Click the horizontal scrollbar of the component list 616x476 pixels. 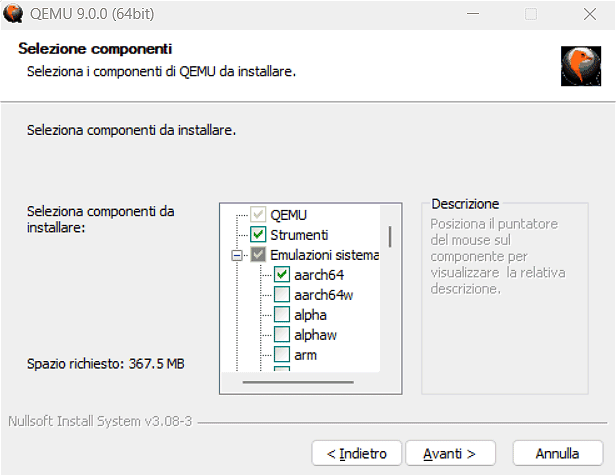(298, 382)
